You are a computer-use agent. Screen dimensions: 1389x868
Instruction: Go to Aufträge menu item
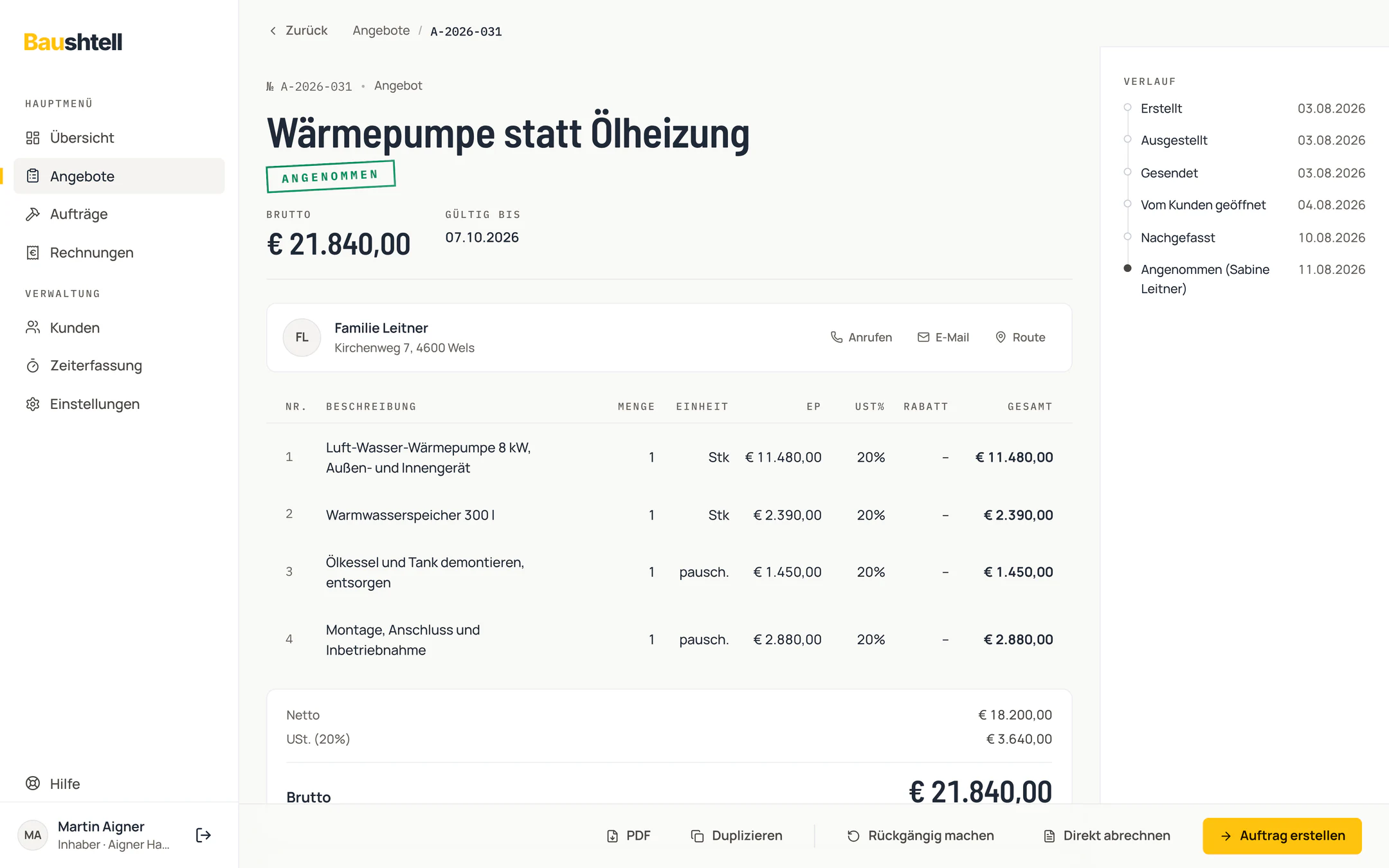click(x=119, y=214)
